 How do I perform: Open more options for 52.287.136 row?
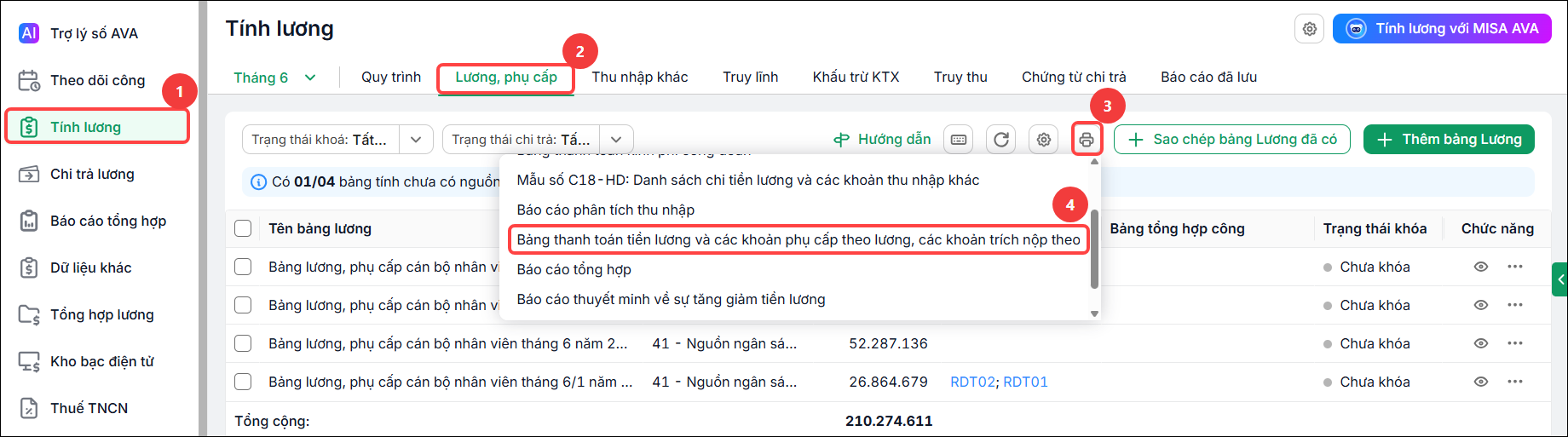coord(1514,343)
